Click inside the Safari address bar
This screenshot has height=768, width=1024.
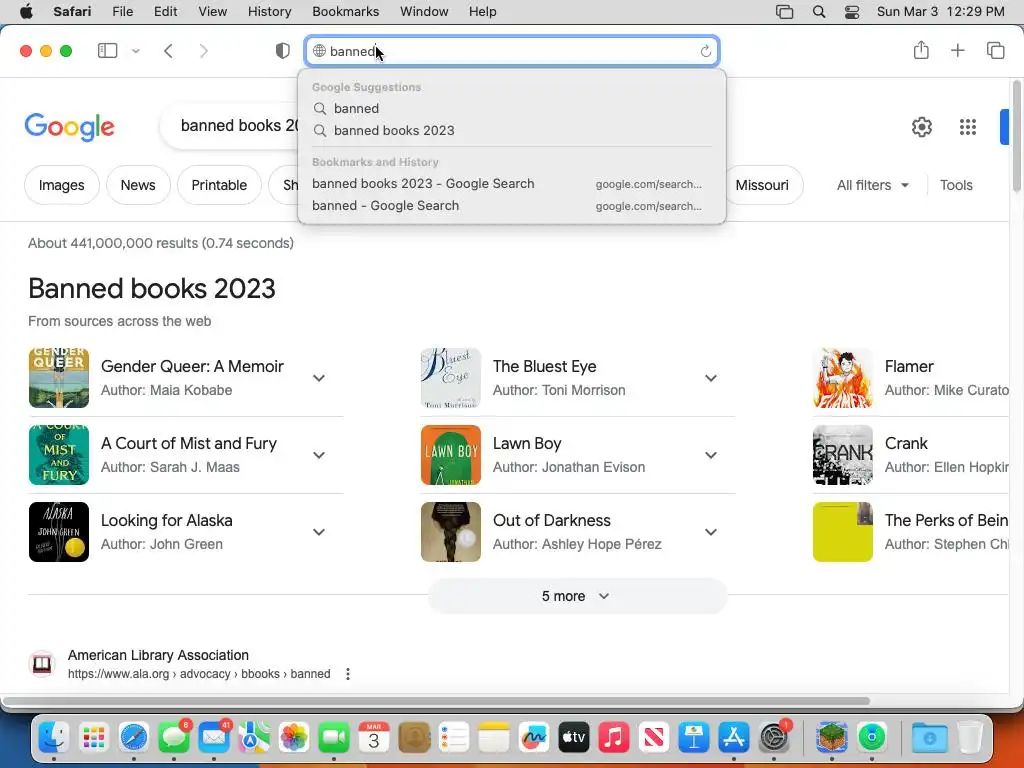click(x=512, y=51)
